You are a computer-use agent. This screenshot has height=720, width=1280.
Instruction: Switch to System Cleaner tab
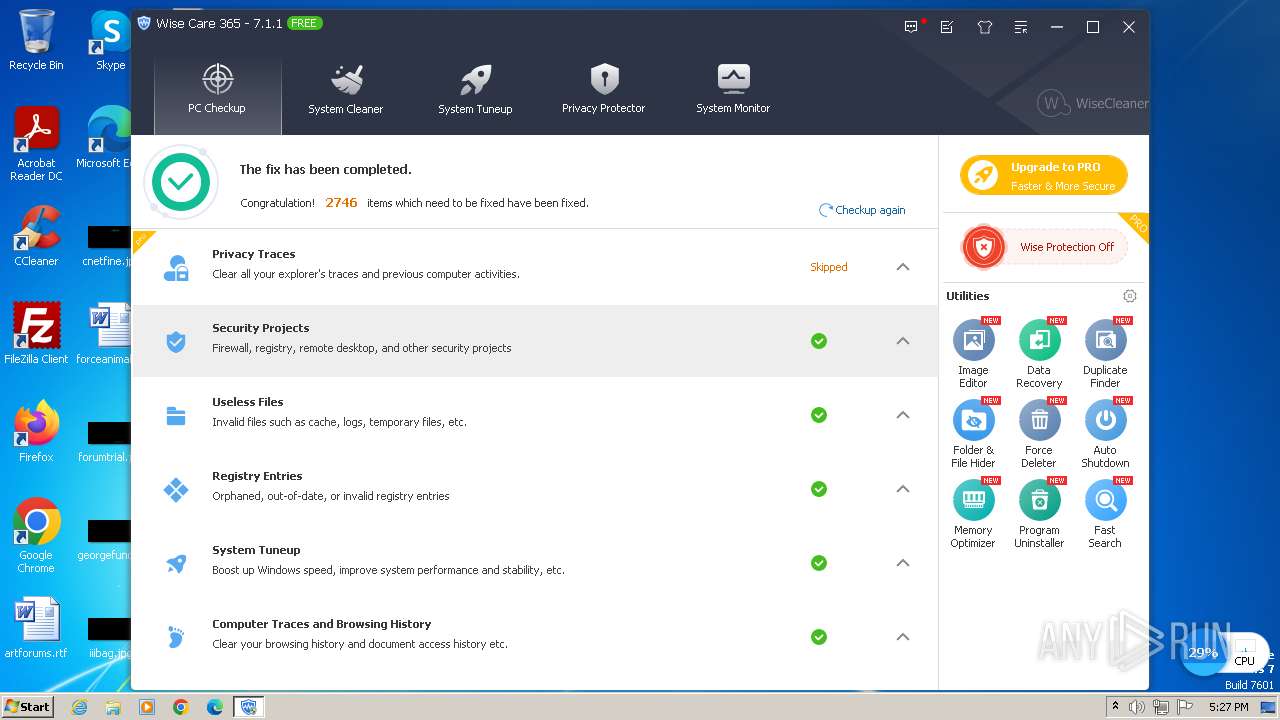[x=346, y=92]
